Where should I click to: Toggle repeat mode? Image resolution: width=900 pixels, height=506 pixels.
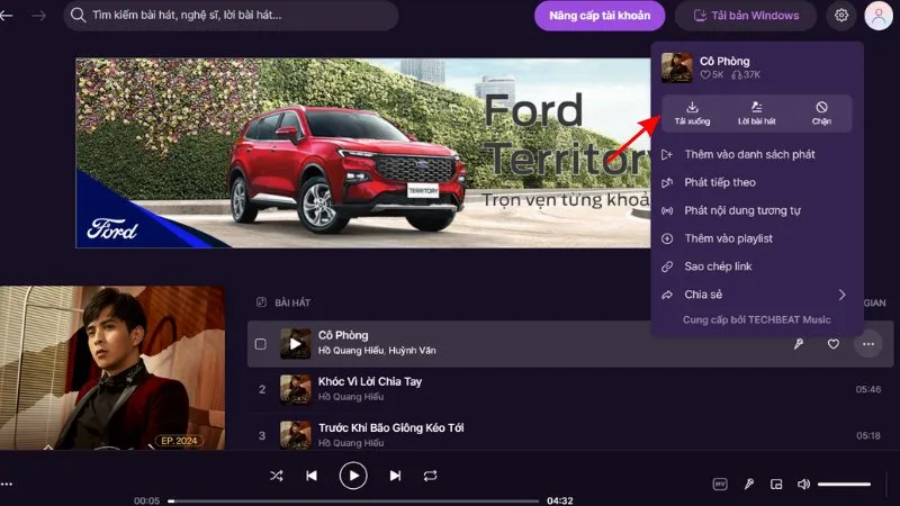click(430, 476)
